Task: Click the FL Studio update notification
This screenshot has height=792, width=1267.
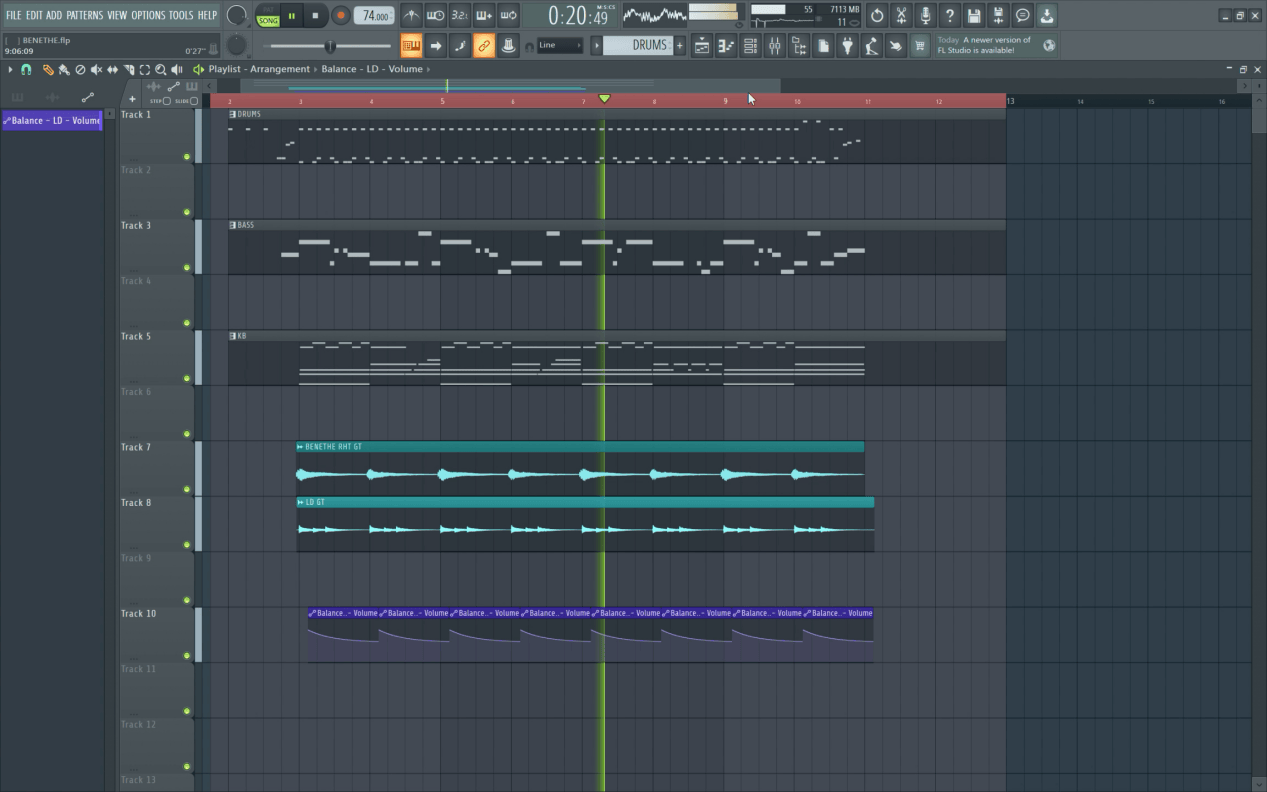Action: (996, 45)
